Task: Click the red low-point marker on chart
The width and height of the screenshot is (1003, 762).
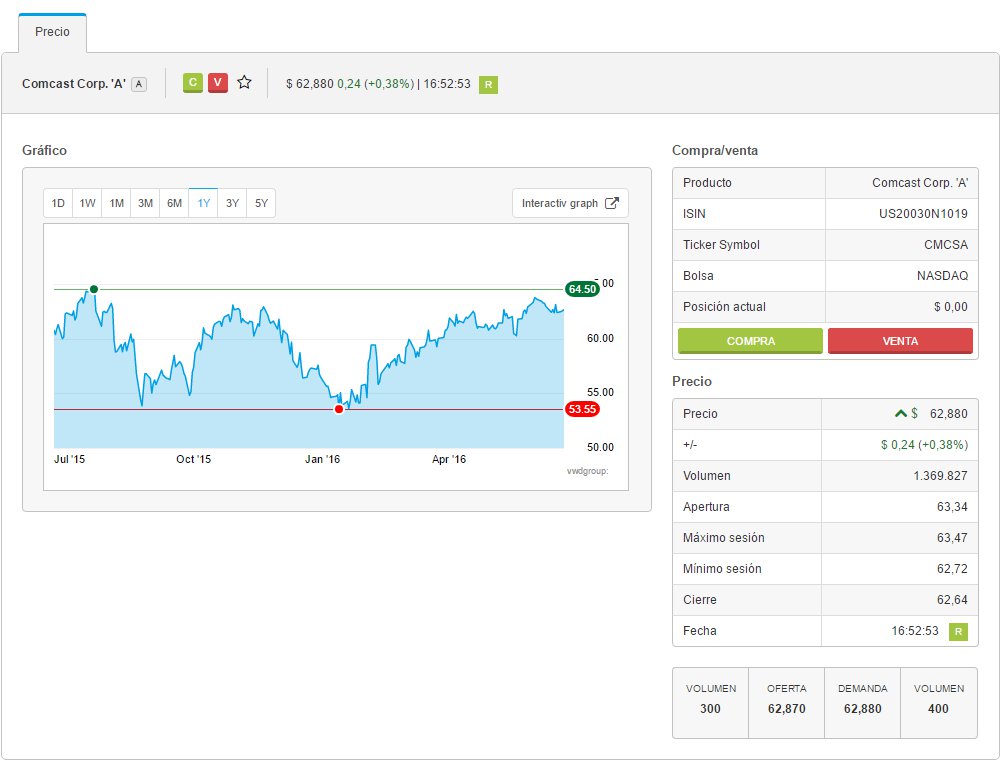Action: pyautogui.click(x=339, y=409)
